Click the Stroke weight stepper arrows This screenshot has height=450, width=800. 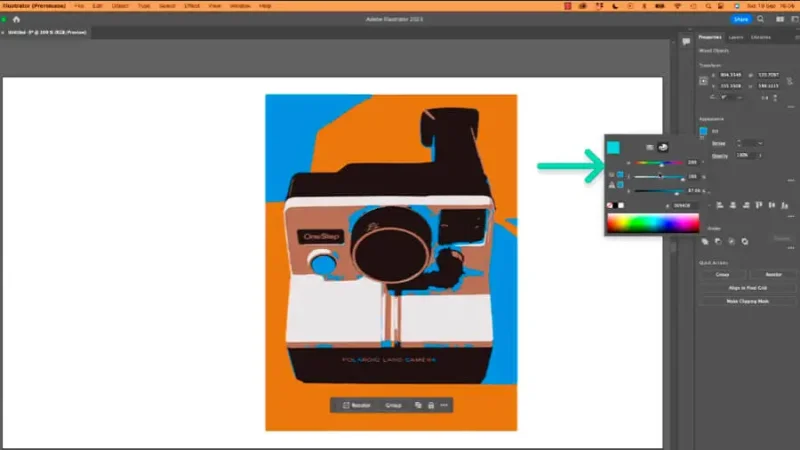(x=739, y=143)
